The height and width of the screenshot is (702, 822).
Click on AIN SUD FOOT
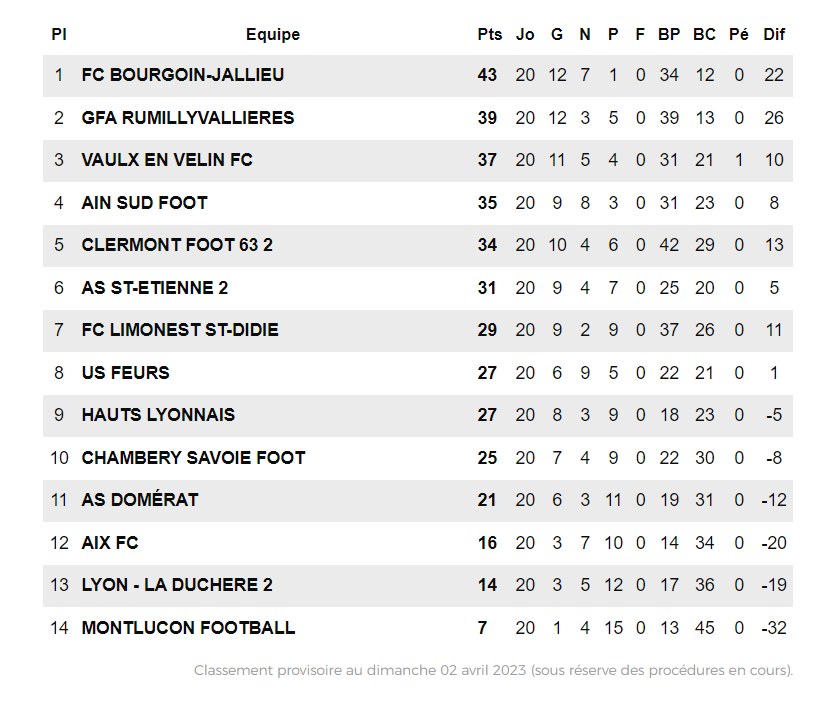click(145, 203)
